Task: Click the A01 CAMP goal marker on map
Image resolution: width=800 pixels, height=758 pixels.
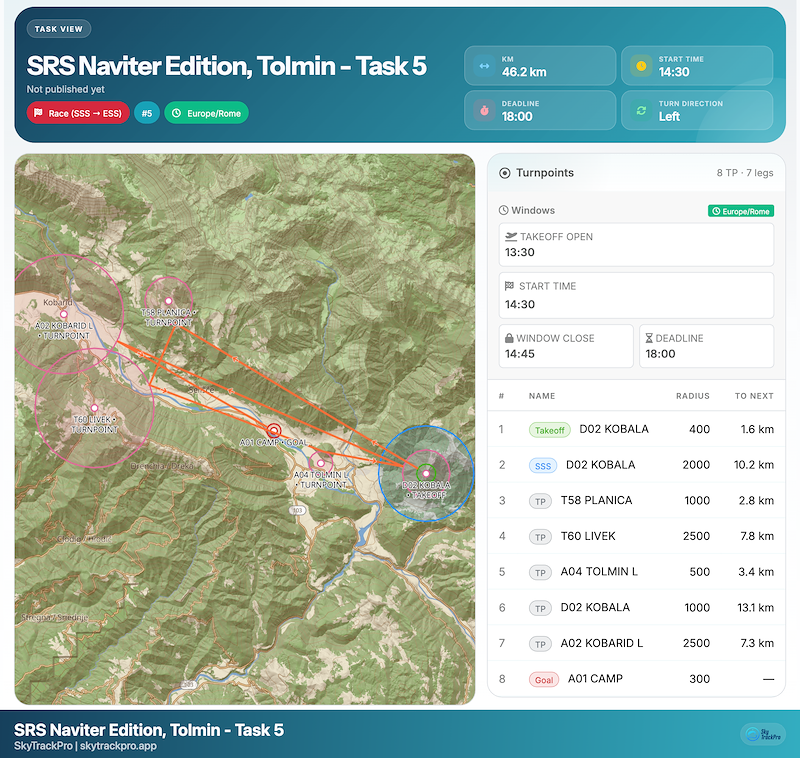Action: (x=274, y=431)
